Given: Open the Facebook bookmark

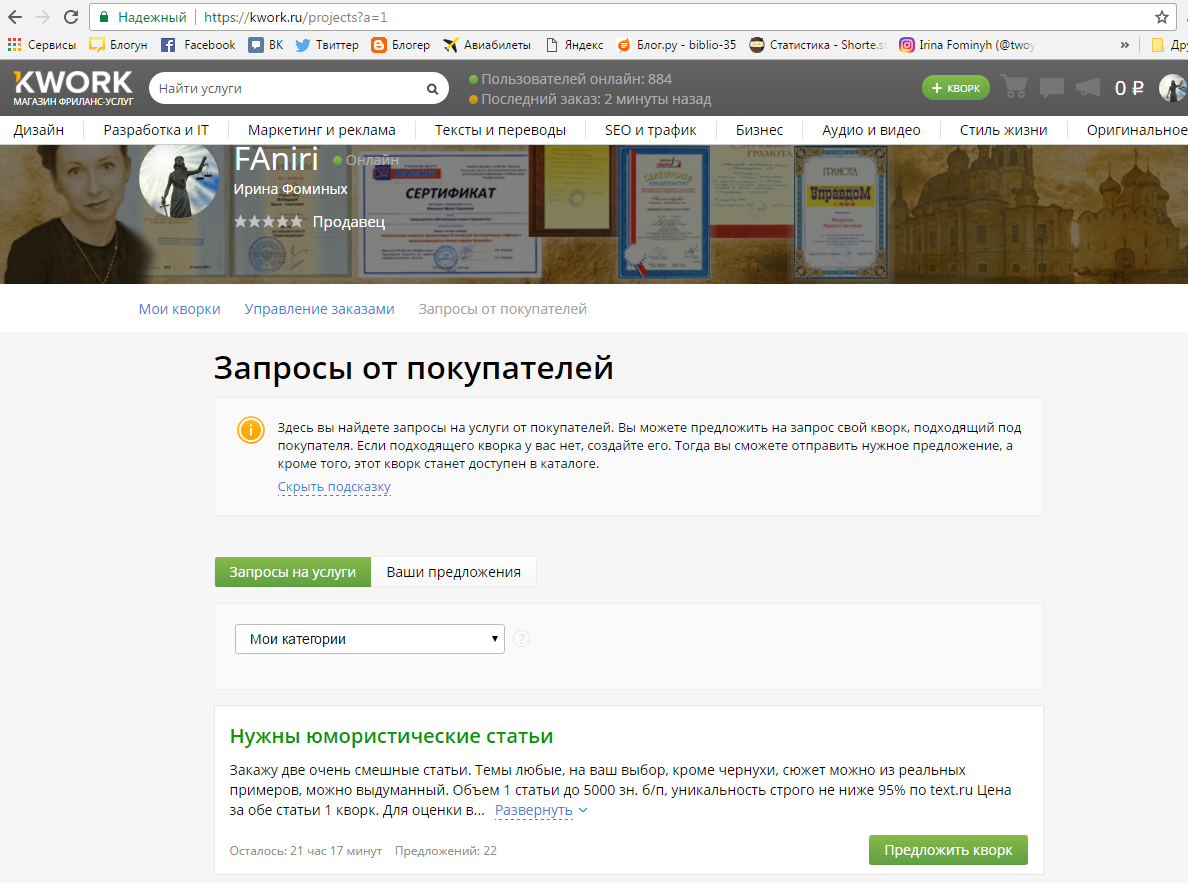Looking at the screenshot, I should coord(198,45).
